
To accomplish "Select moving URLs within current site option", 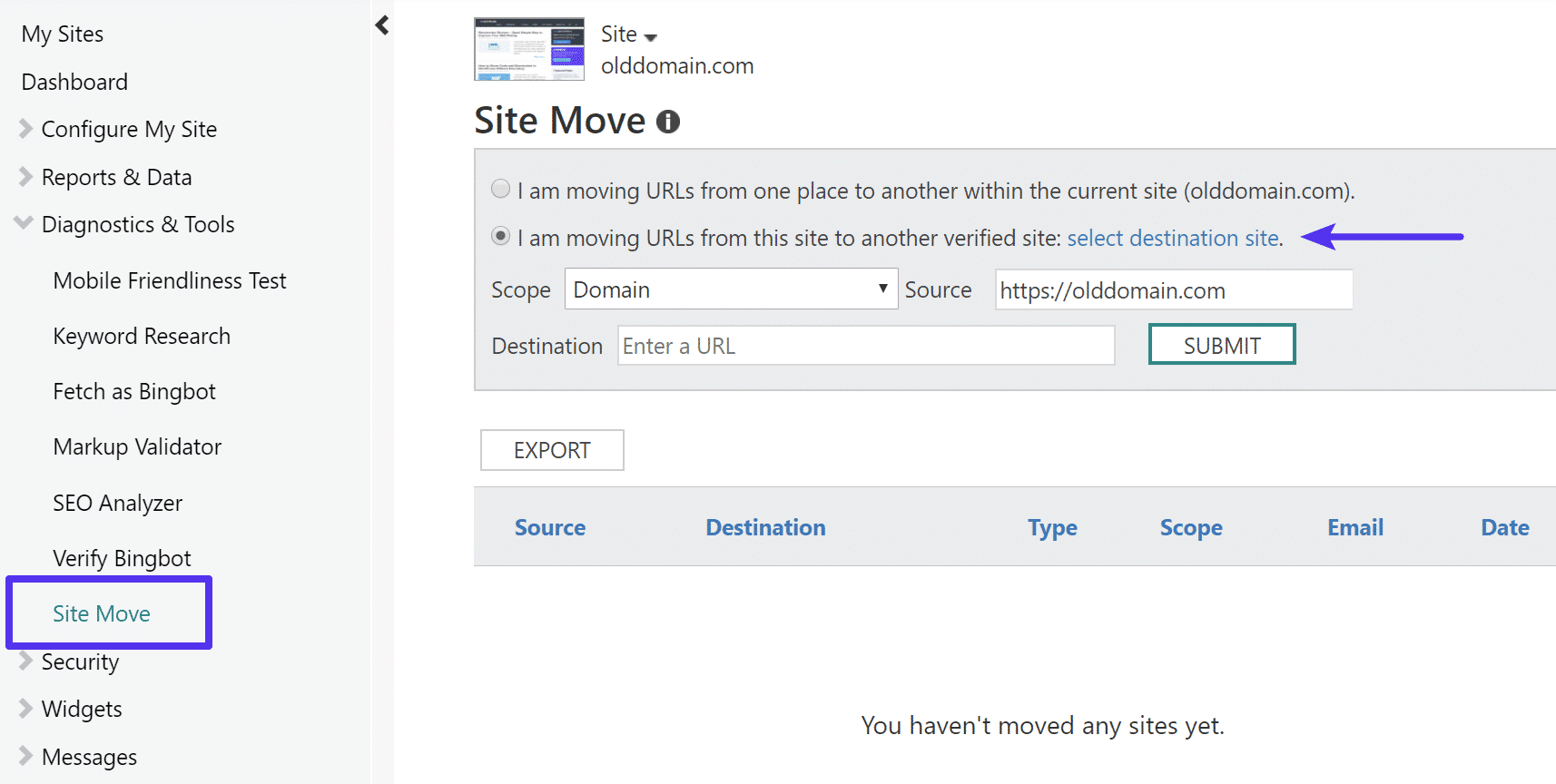I will [x=500, y=189].
